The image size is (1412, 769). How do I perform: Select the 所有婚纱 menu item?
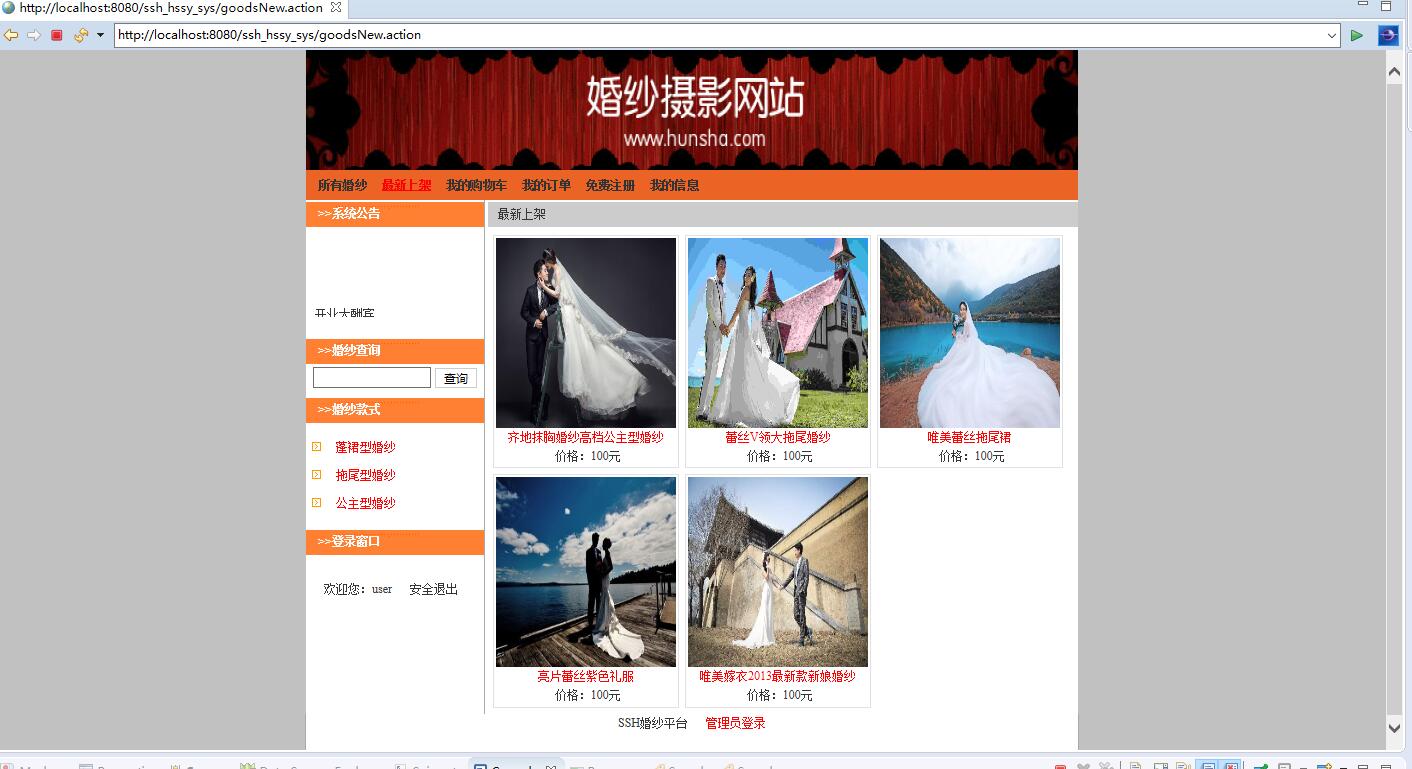point(343,185)
